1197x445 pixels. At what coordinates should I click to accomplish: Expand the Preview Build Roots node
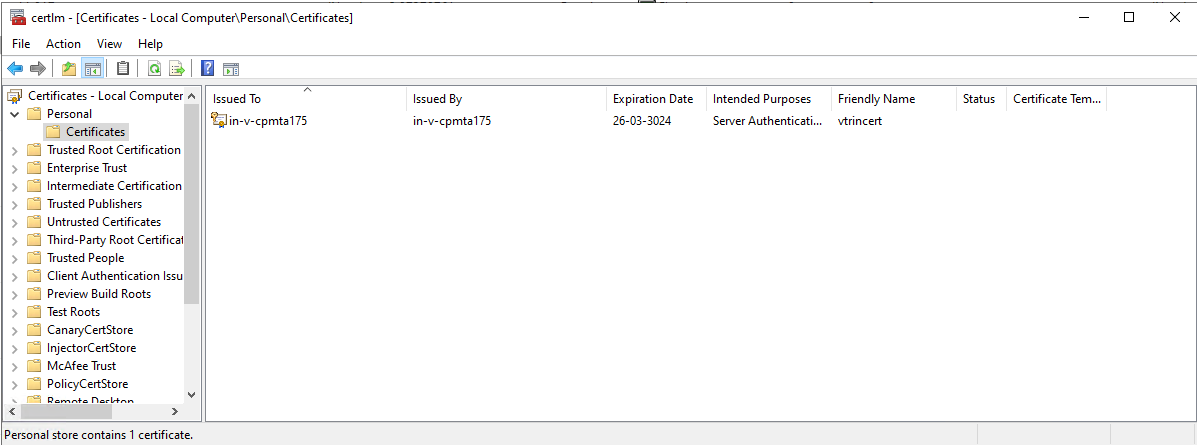(x=15, y=294)
